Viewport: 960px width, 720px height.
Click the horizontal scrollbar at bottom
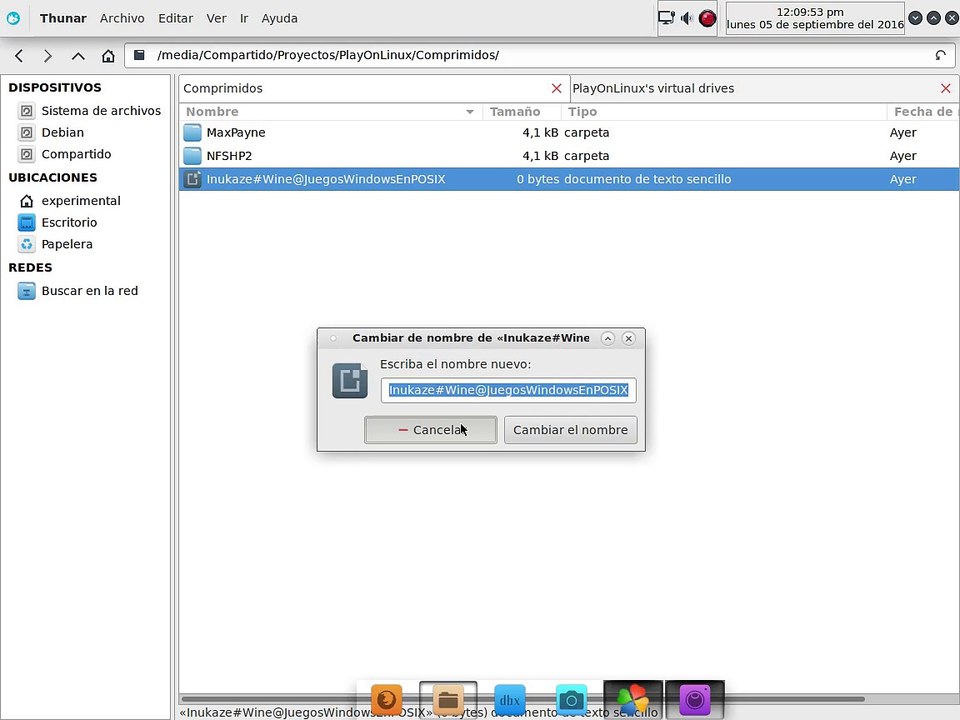(x=522, y=699)
